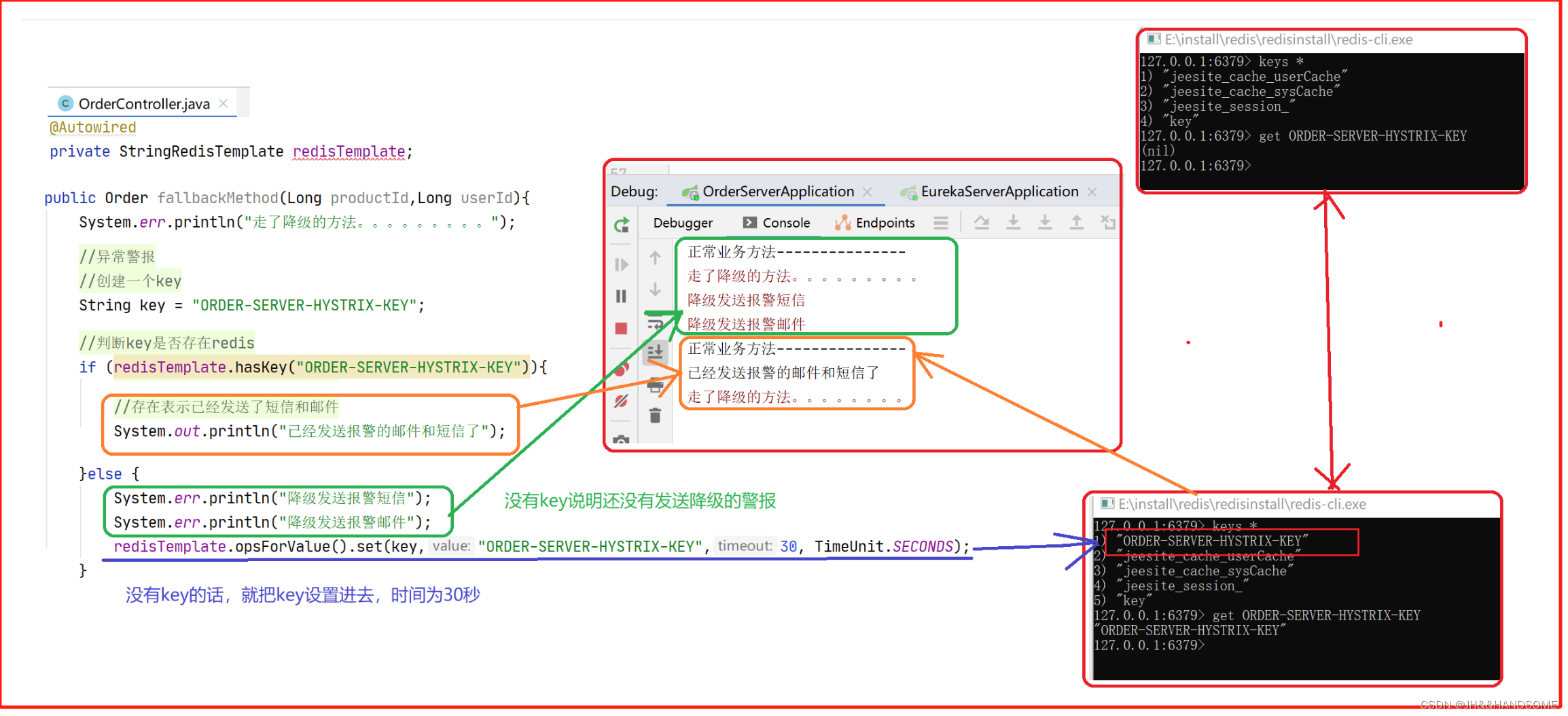Click get ORDER-SERVER-HYSTRIX-KEY in lower redis window
The width and height of the screenshot is (1568, 716).
[1316, 615]
